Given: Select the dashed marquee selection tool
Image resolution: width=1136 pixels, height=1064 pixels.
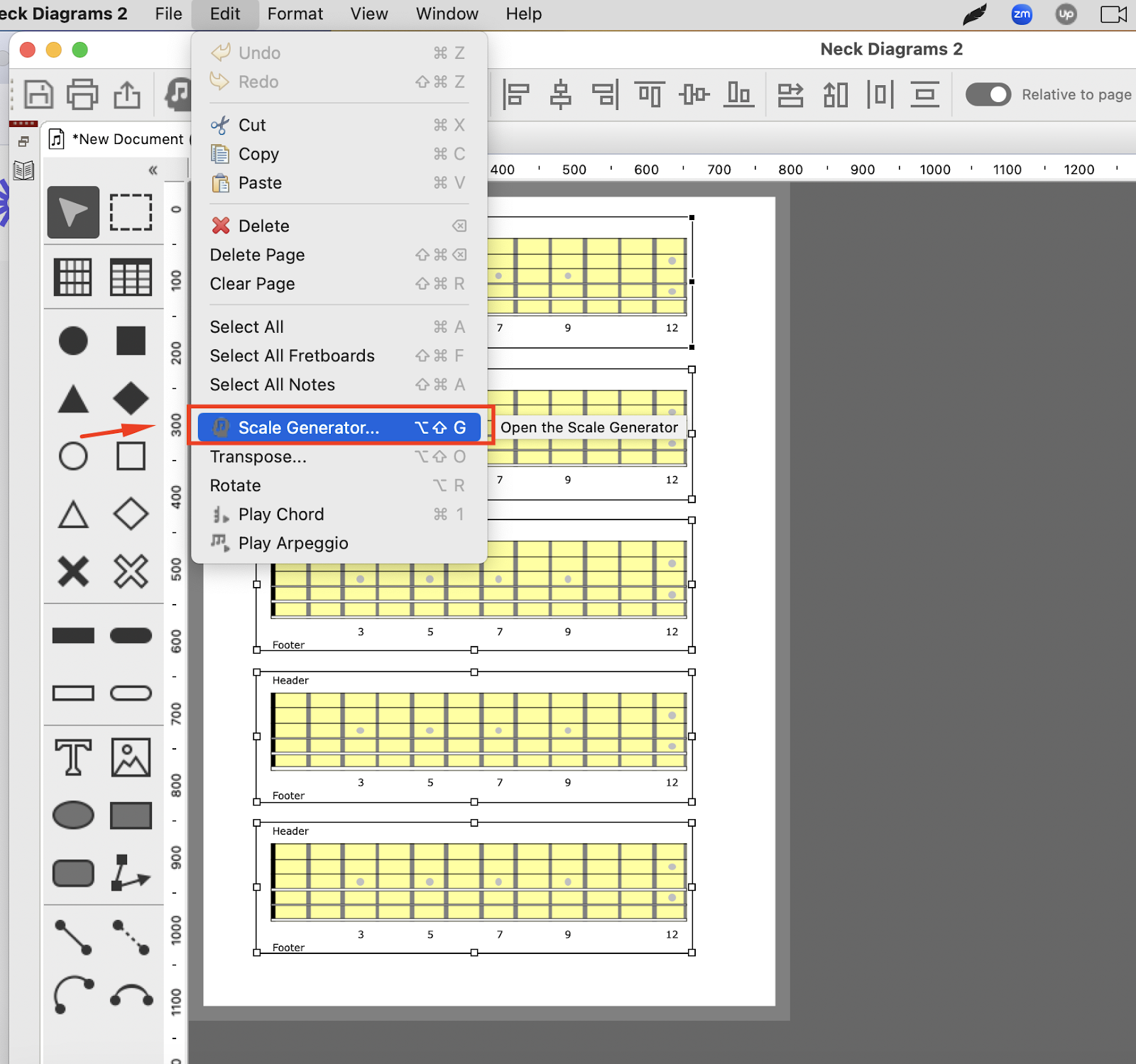Looking at the screenshot, I should (131, 212).
